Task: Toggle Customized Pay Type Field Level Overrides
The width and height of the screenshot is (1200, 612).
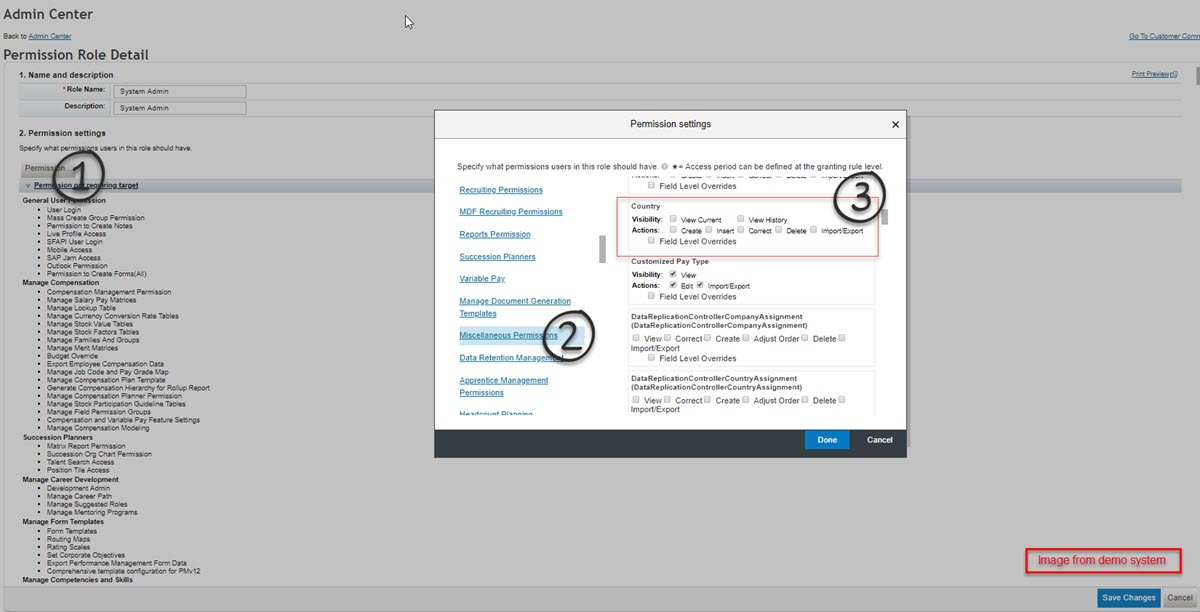Action: click(x=652, y=296)
